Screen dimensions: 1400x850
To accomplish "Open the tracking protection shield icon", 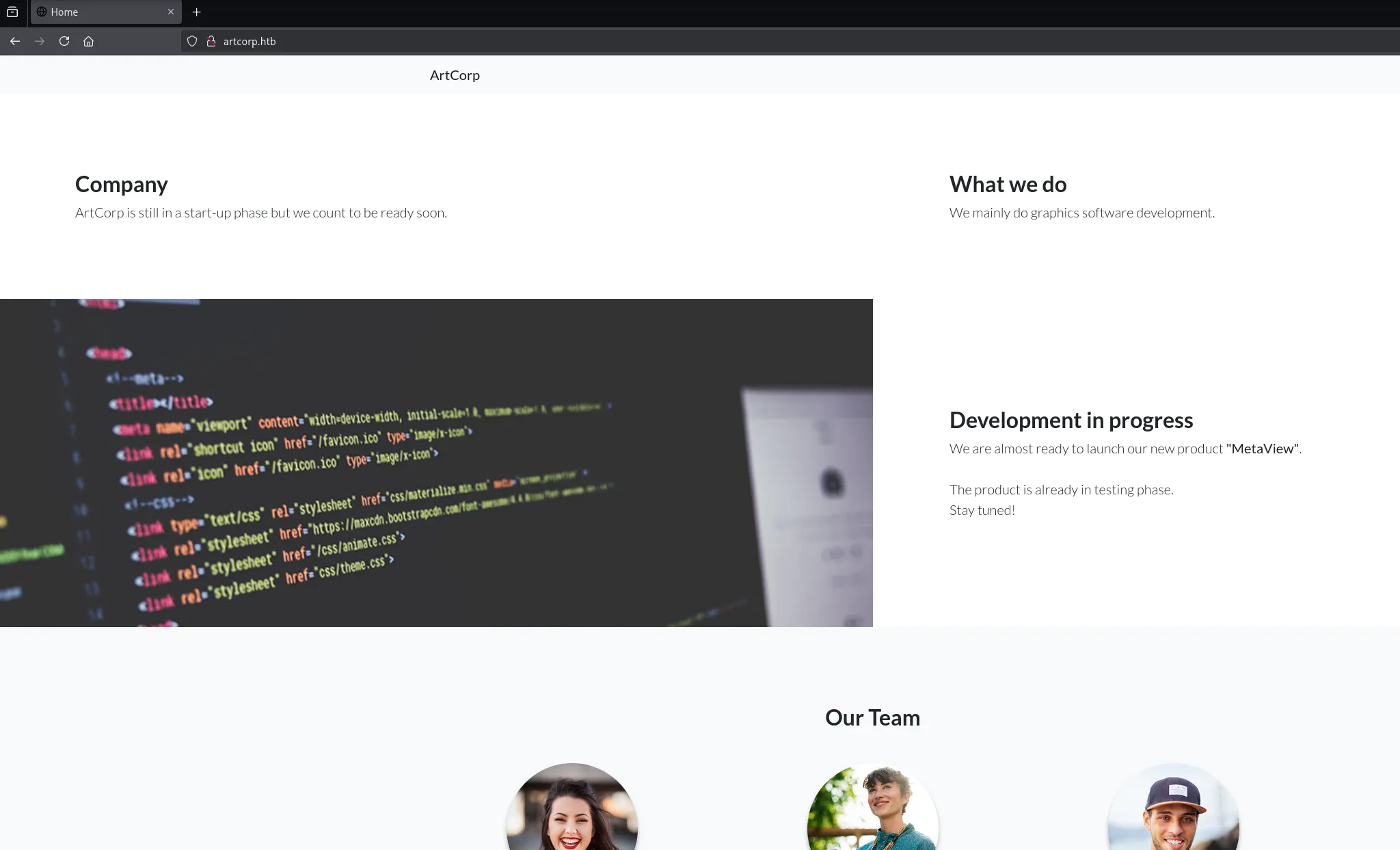I will (x=192, y=41).
